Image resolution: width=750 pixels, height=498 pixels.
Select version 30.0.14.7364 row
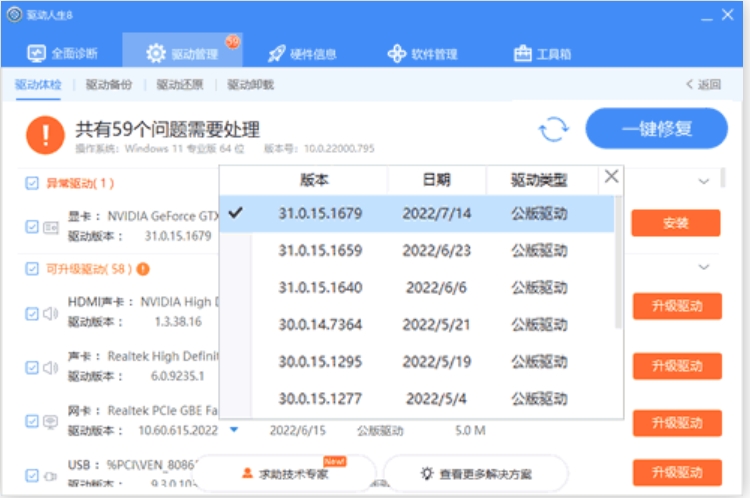pos(417,324)
